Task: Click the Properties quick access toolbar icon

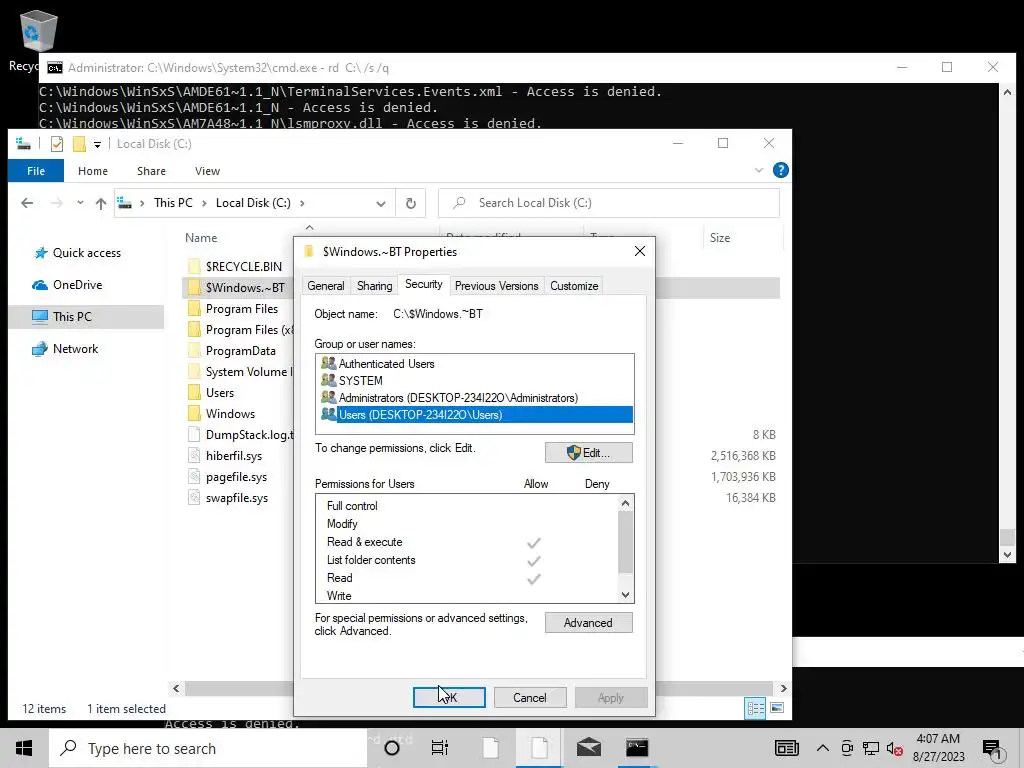Action: click(57, 144)
